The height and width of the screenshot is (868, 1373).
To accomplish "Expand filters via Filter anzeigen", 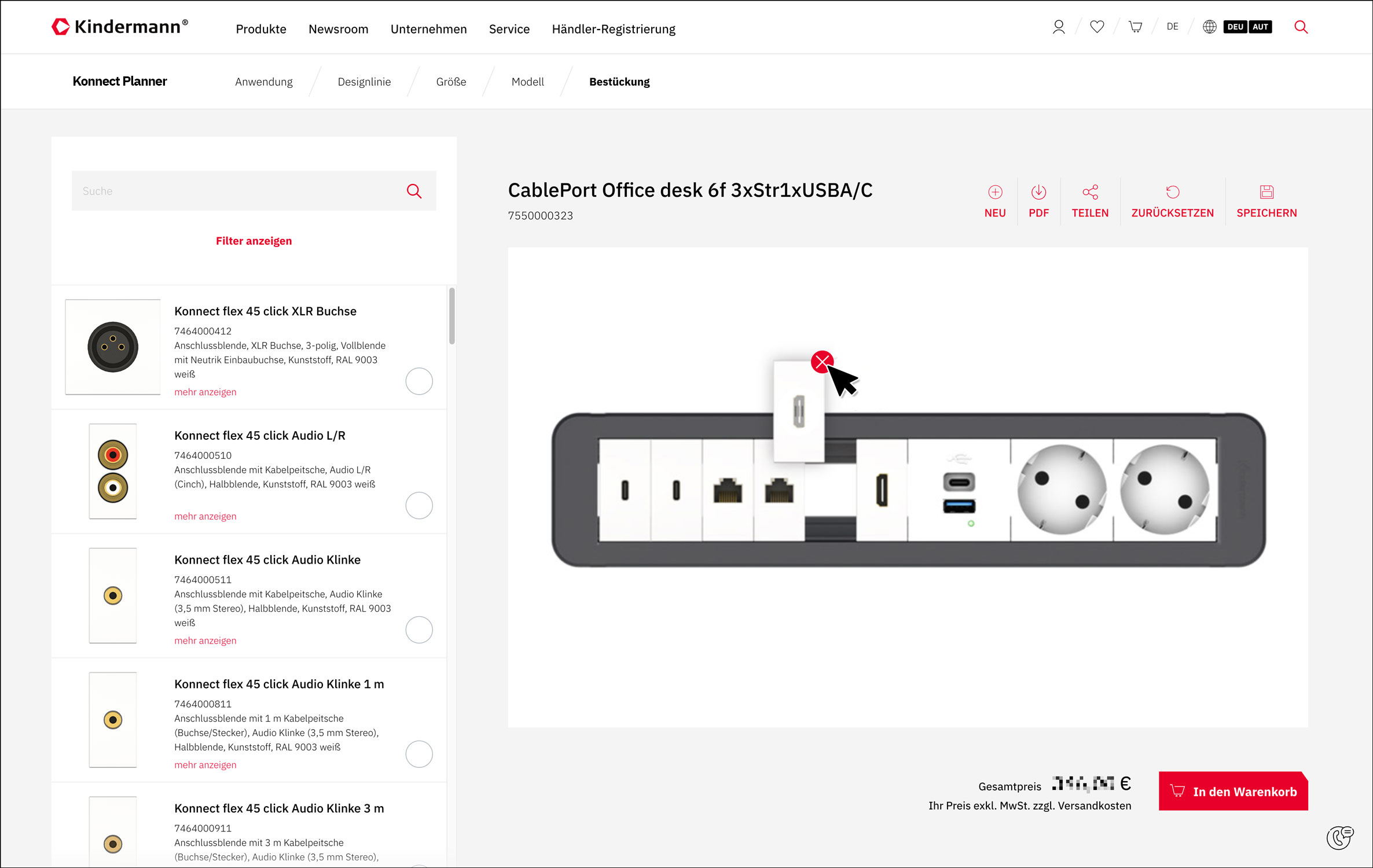I will [x=254, y=241].
